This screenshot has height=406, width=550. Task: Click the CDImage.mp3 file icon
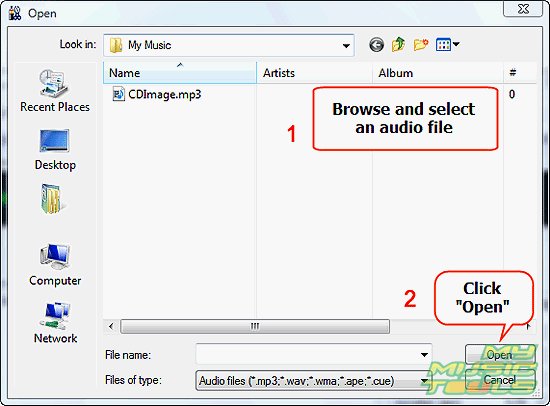click(118, 94)
